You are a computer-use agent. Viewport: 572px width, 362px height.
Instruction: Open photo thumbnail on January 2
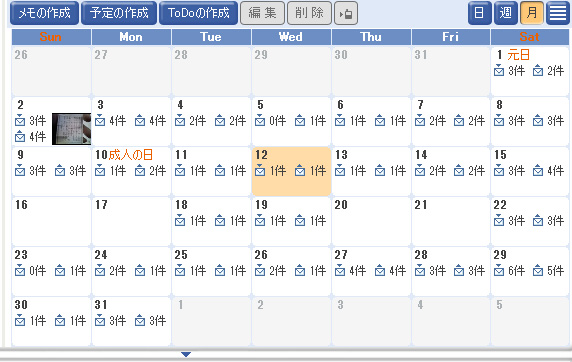point(72,129)
